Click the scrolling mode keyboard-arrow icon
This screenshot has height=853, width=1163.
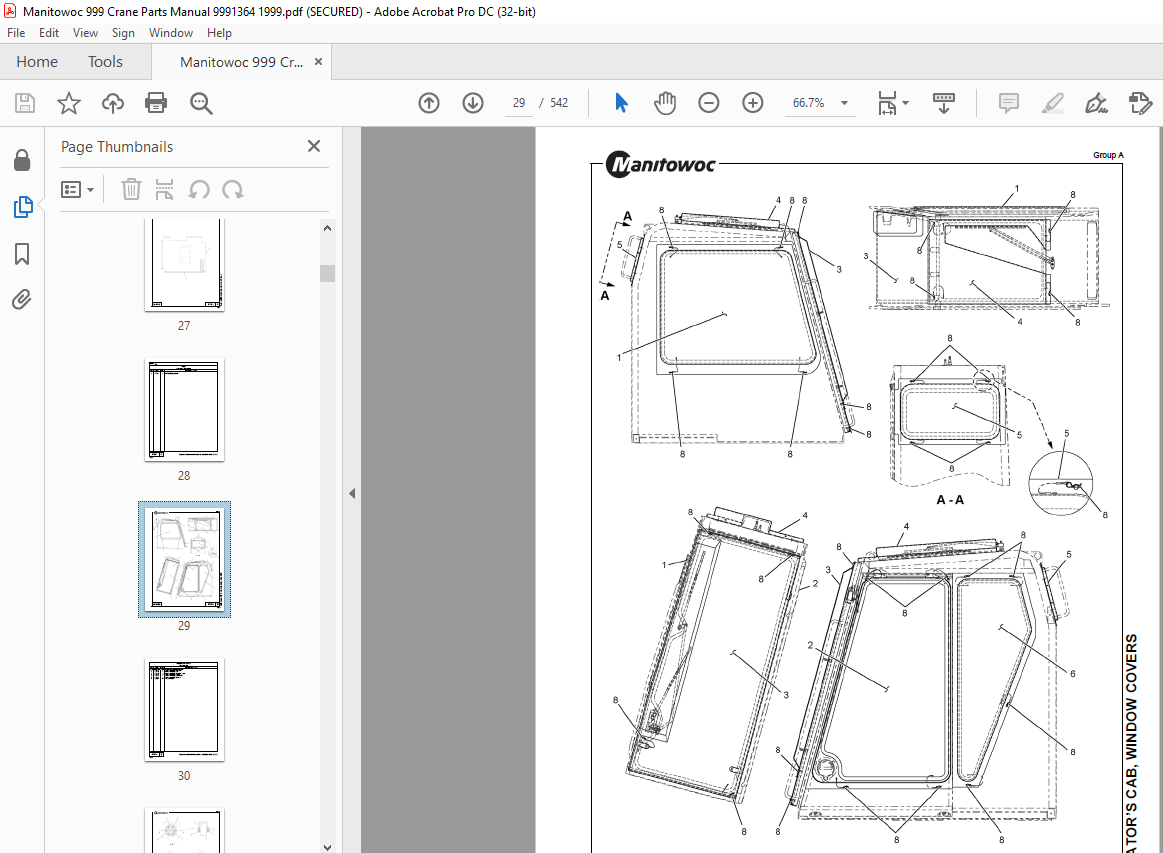943,103
